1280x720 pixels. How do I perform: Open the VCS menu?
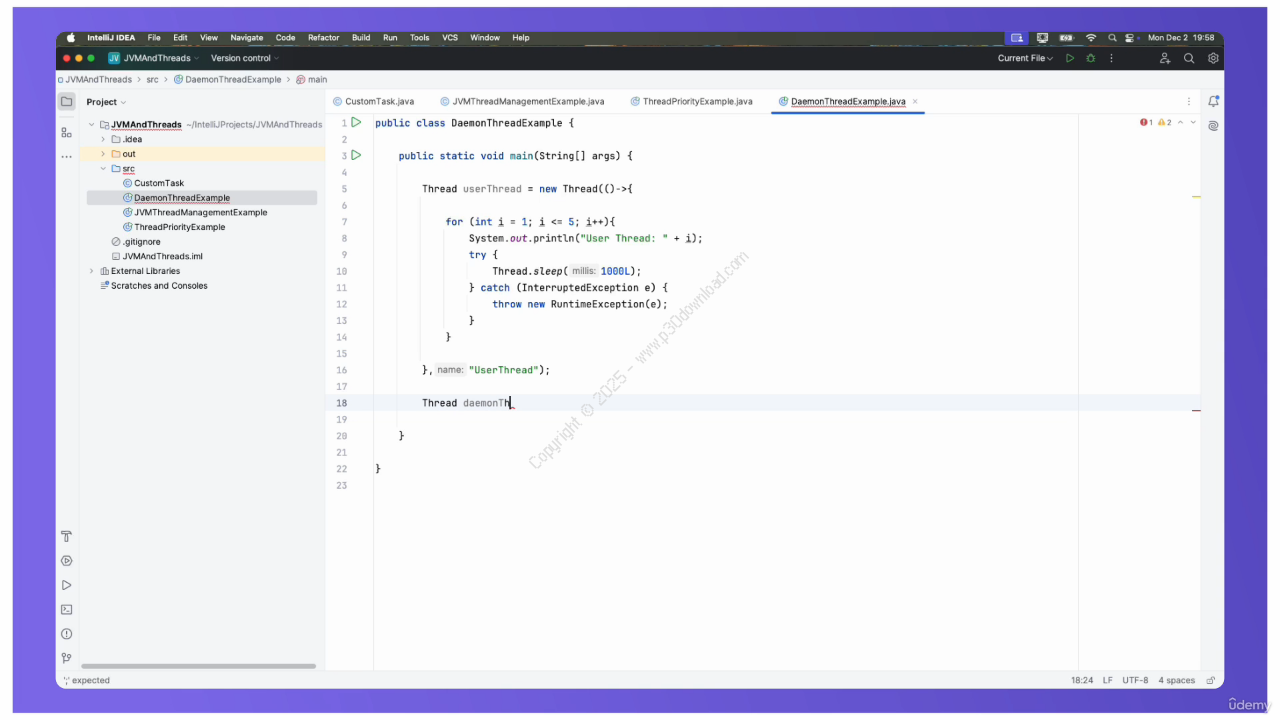[450, 37]
